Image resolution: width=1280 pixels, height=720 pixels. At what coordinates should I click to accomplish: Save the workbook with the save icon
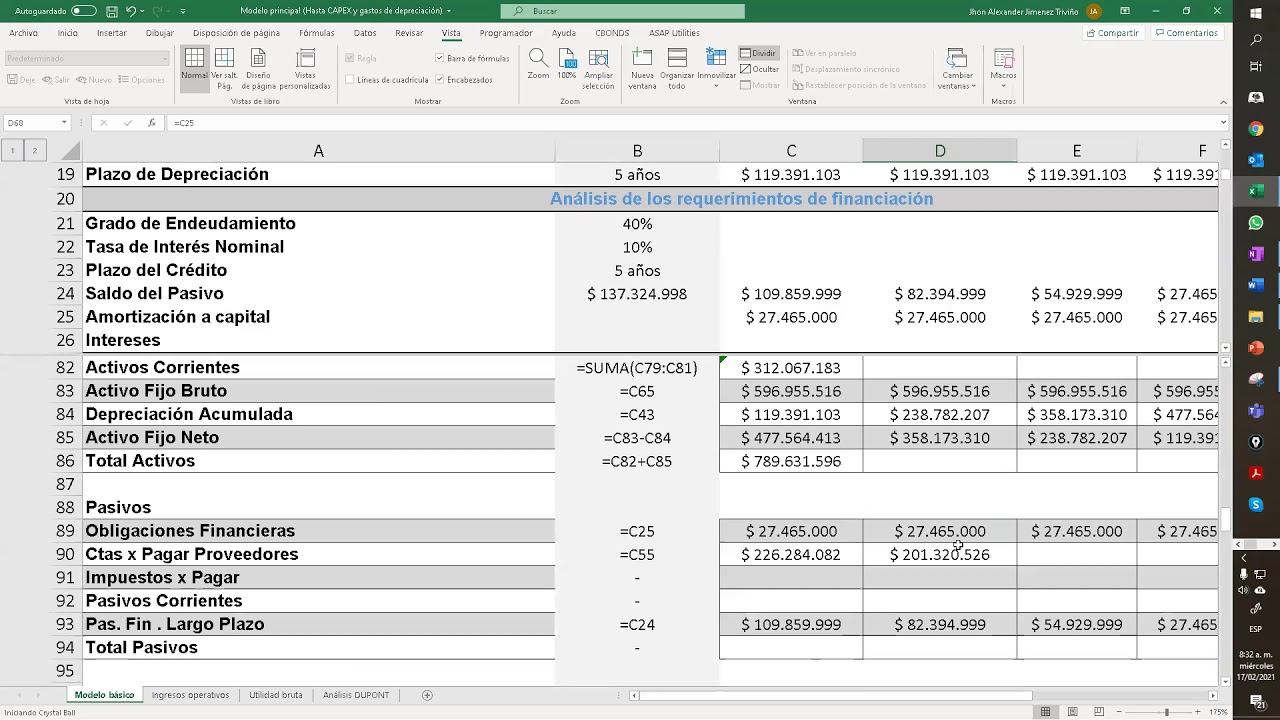111,11
